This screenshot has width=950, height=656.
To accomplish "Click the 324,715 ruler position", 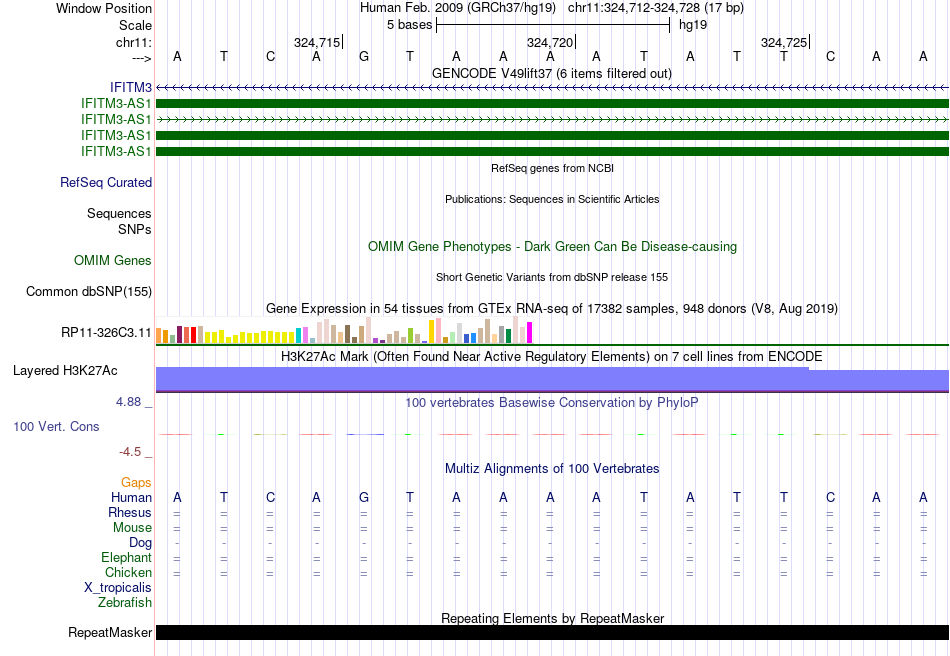I will coord(317,42).
